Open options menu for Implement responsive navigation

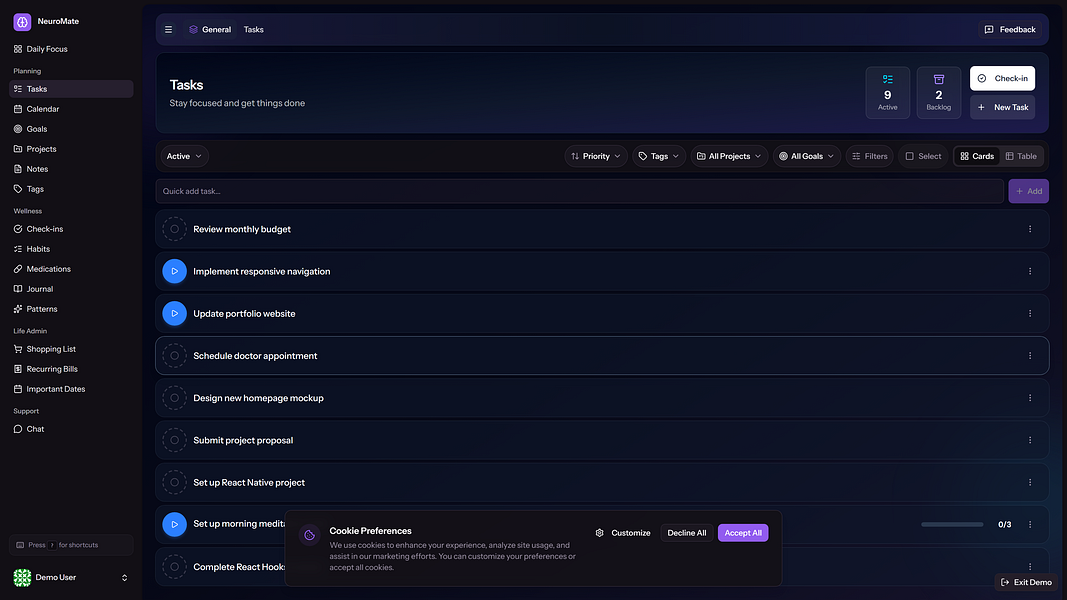click(x=1030, y=271)
